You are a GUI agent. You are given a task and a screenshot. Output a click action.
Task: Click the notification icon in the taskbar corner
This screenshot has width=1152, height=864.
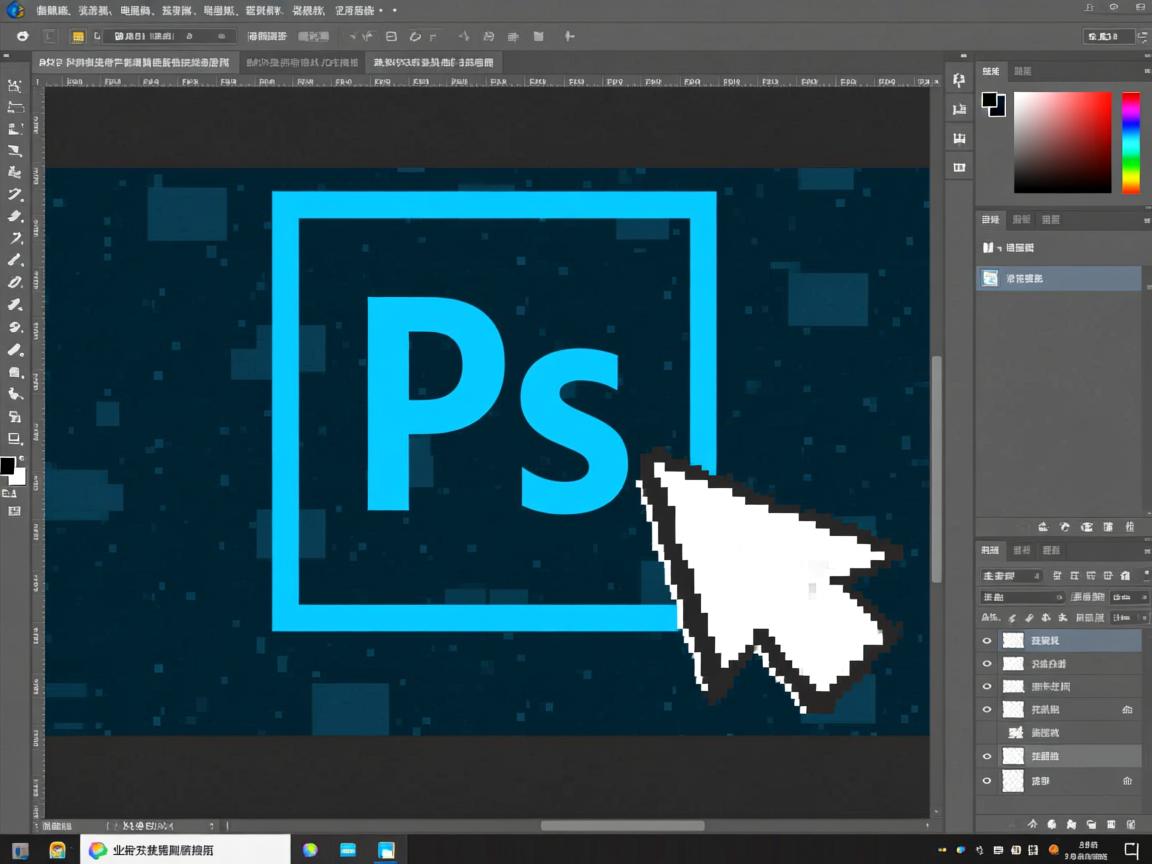(1131, 850)
